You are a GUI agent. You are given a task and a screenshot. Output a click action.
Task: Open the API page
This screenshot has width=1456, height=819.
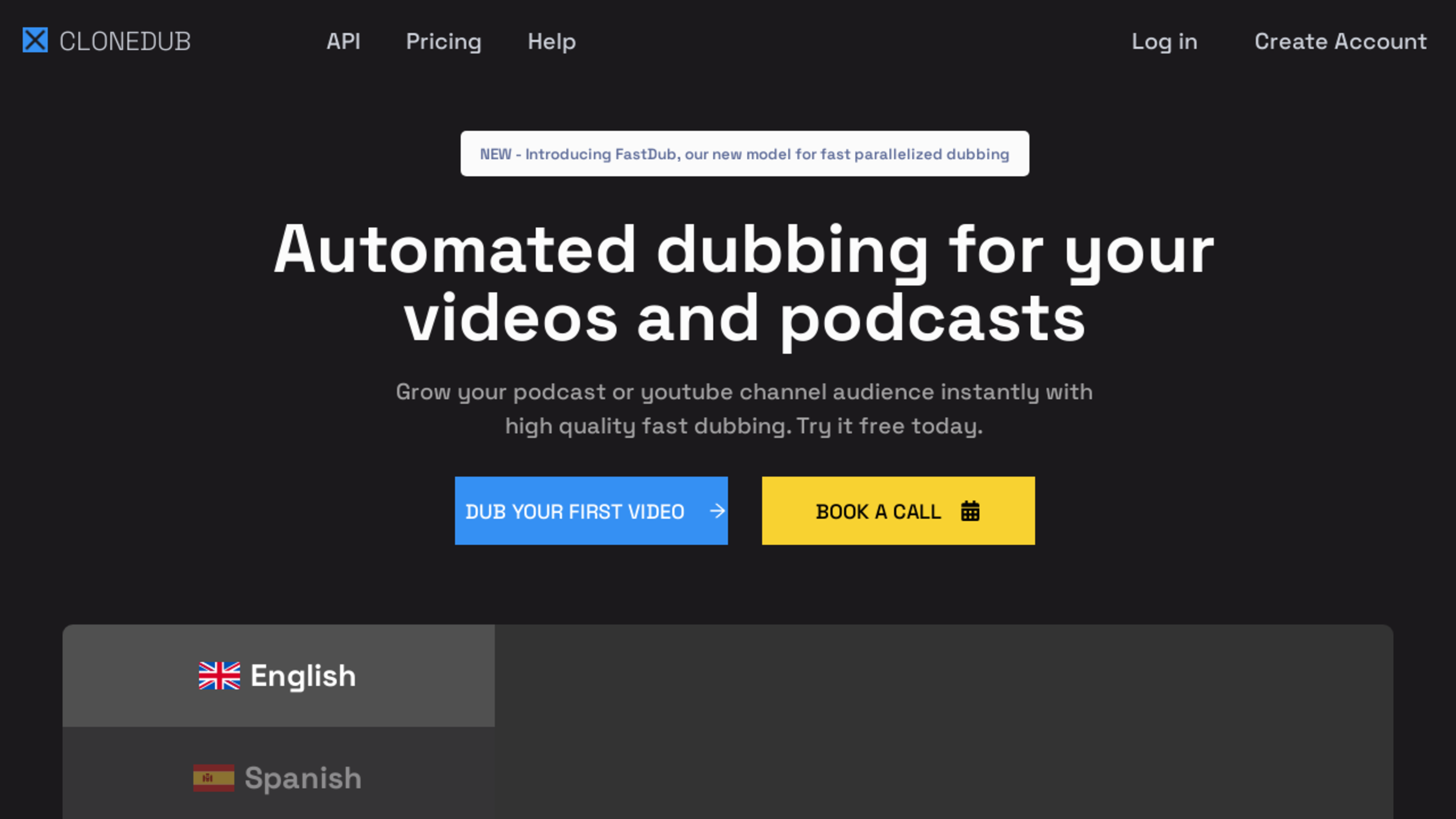click(343, 41)
